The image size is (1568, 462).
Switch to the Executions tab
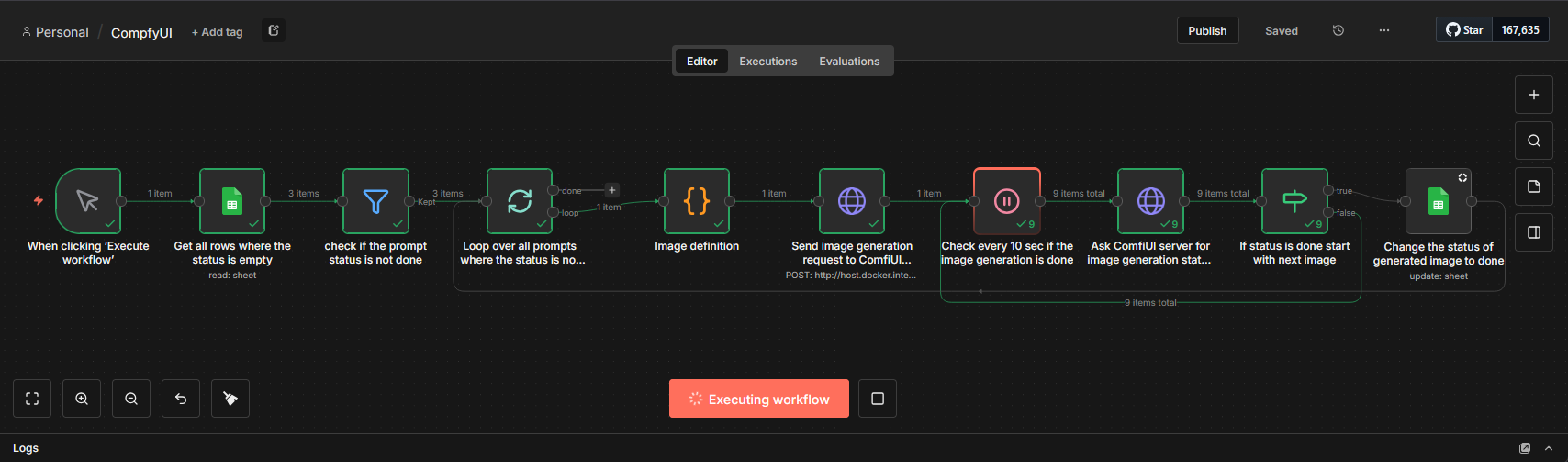(x=768, y=62)
